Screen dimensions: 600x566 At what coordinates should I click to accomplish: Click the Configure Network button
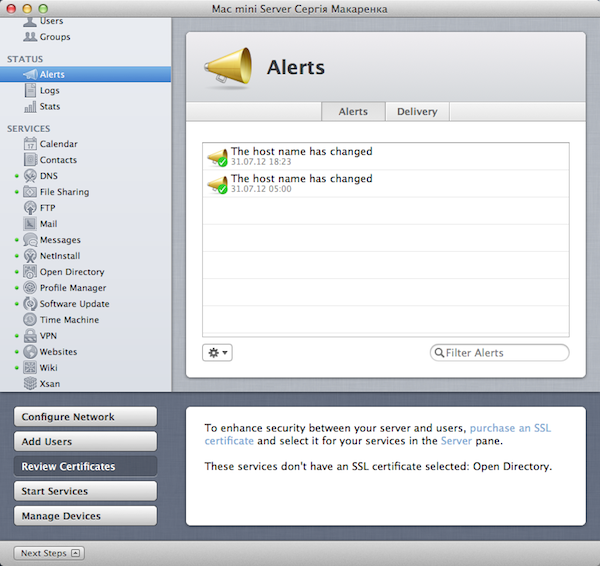click(85, 417)
